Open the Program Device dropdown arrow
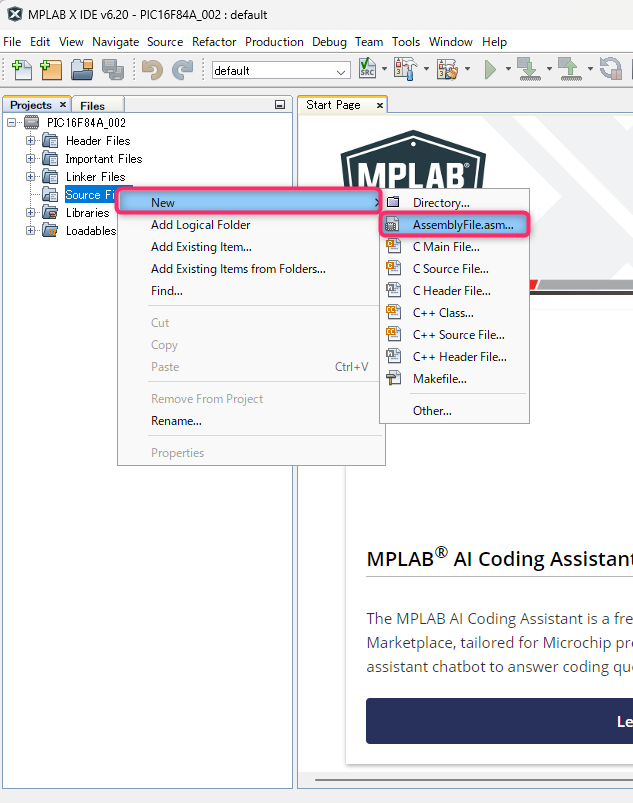Viewport: 633px width, 803px height. click(549, 69)
